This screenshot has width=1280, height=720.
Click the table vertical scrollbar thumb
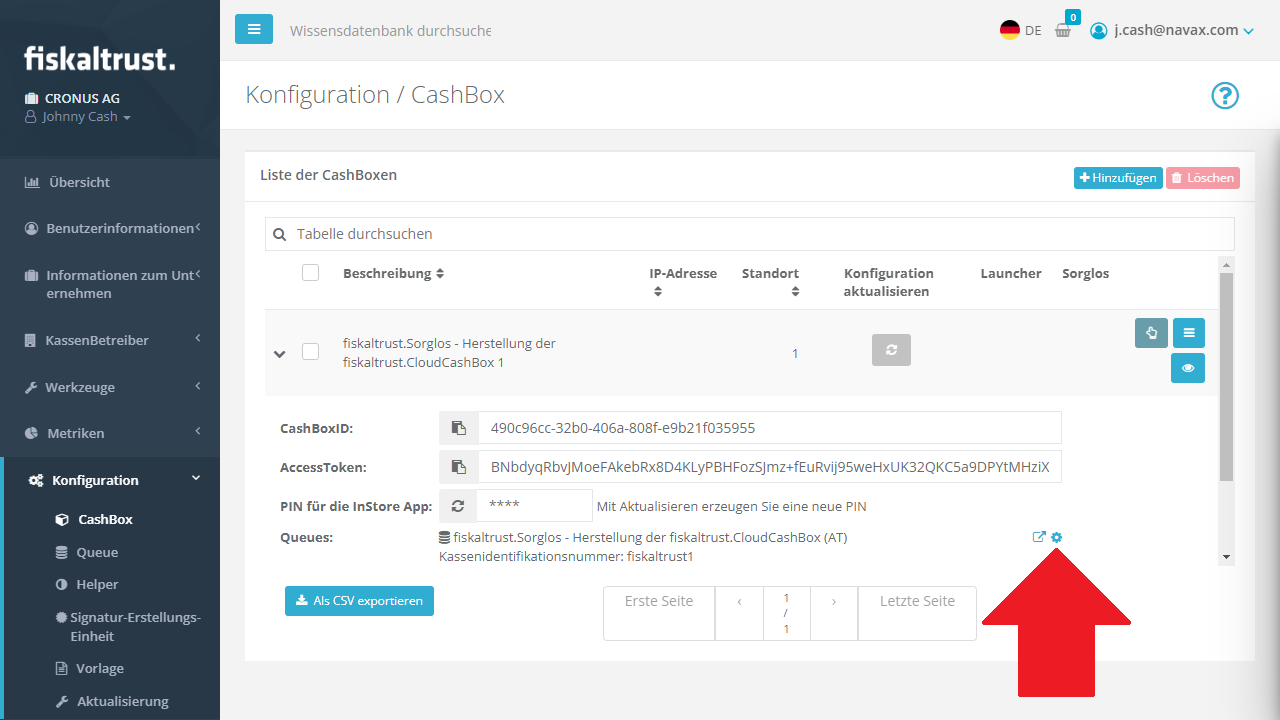pos(1226,377)
